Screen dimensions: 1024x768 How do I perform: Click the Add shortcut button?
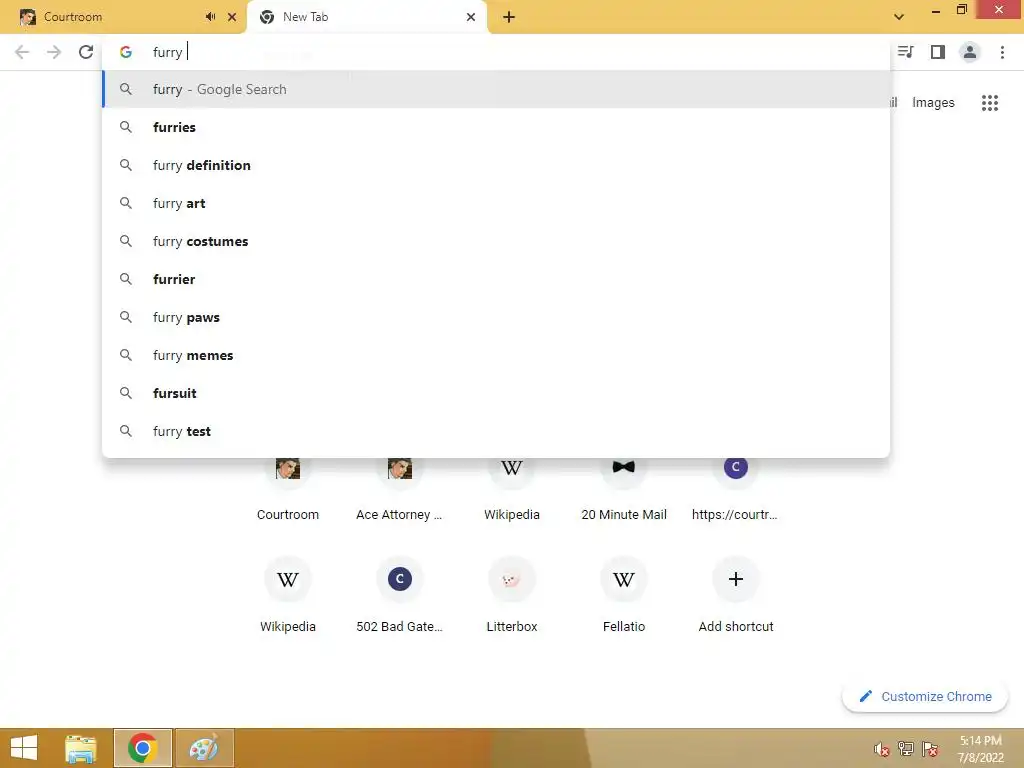(736, 594)
